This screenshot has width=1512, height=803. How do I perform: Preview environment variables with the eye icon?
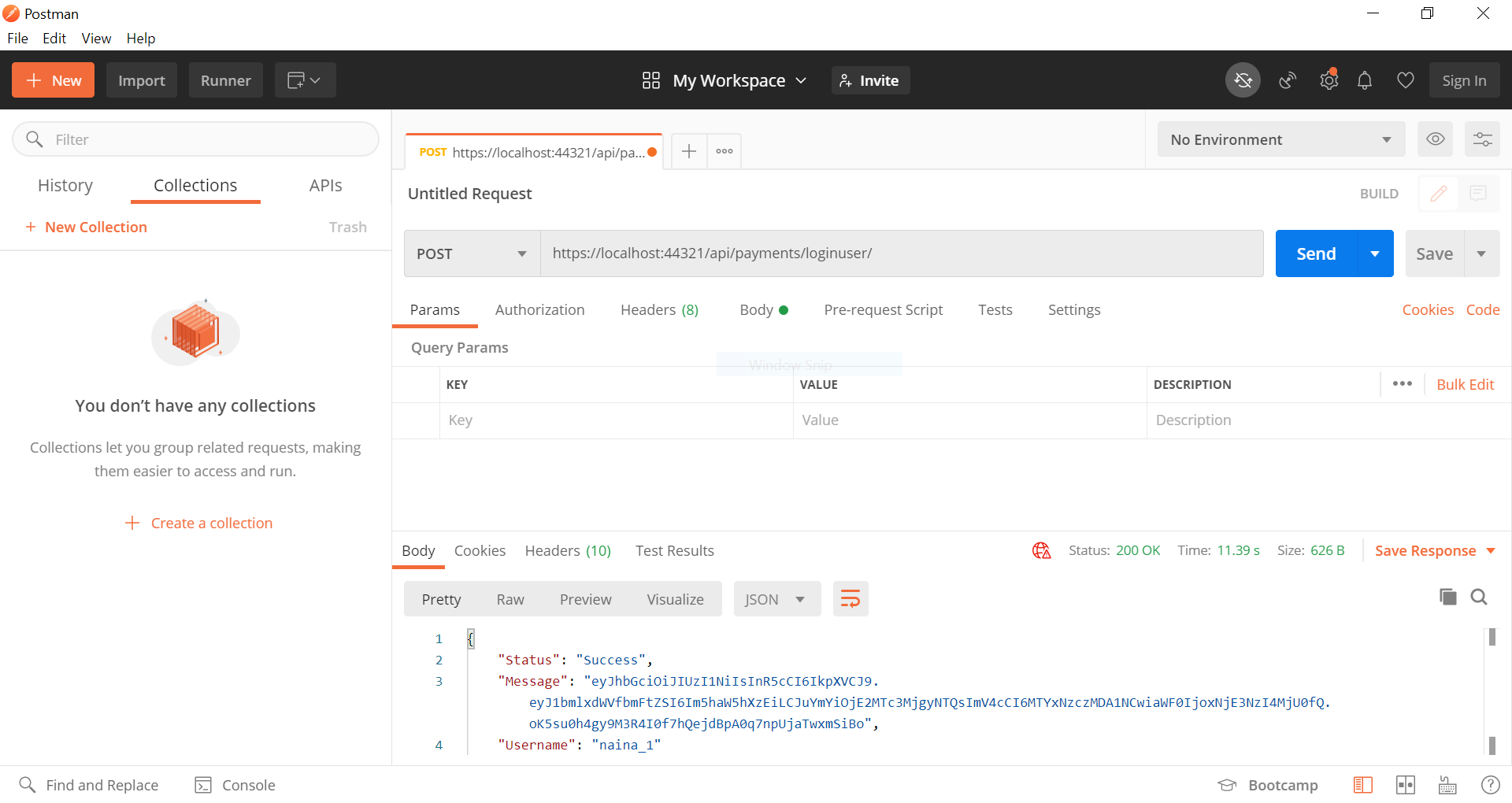(x=1435, y=139)
